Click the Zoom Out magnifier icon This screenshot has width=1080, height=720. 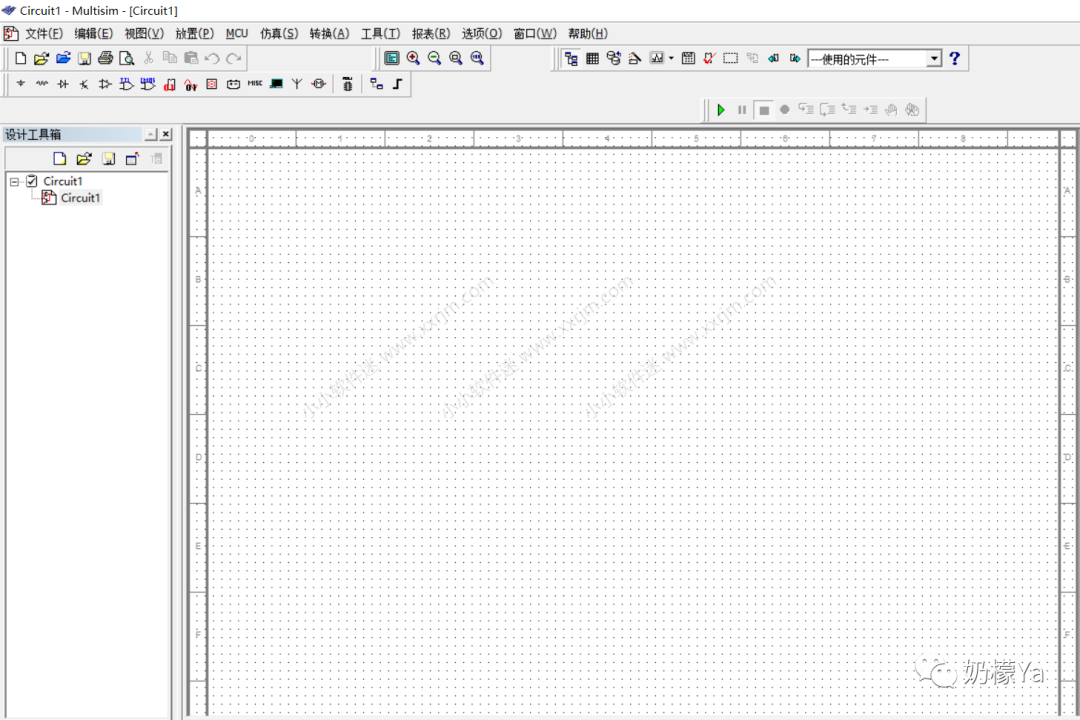(435, 59)
